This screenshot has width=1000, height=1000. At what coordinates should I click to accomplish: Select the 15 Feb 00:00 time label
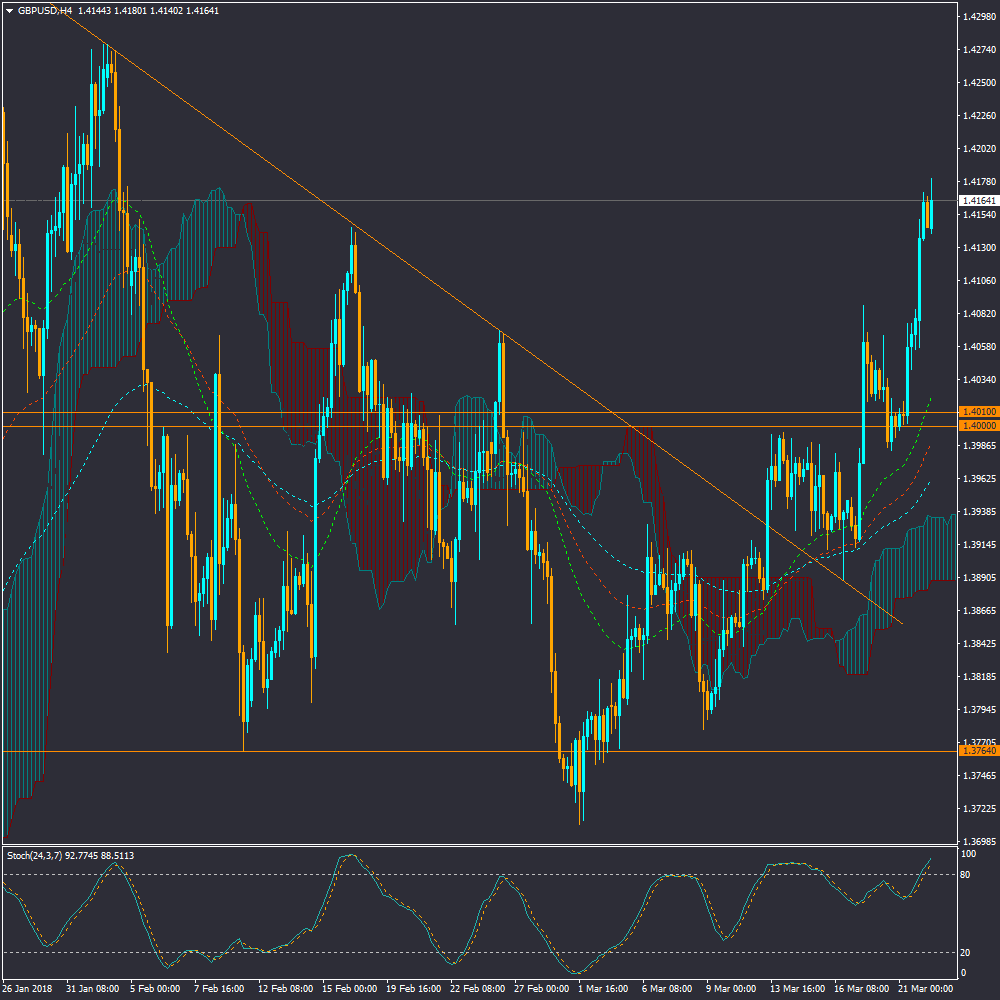pyautogui.click(x=349, y=989)
